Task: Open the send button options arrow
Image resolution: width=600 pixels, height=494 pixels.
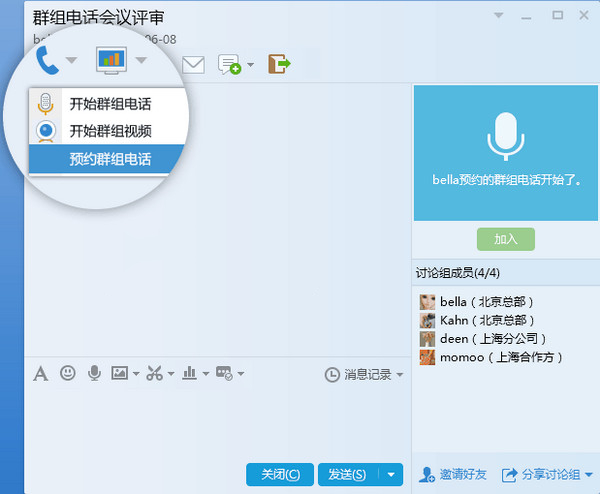Action: coord(392,474)
